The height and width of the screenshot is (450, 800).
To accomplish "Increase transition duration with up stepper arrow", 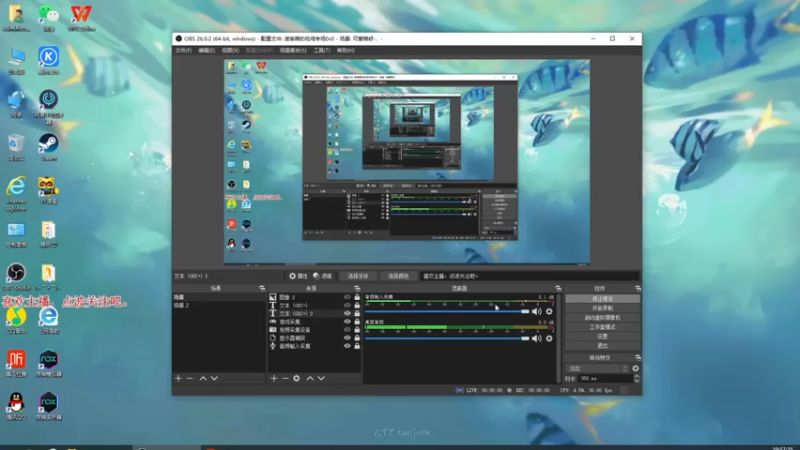I will coord(636,377).
